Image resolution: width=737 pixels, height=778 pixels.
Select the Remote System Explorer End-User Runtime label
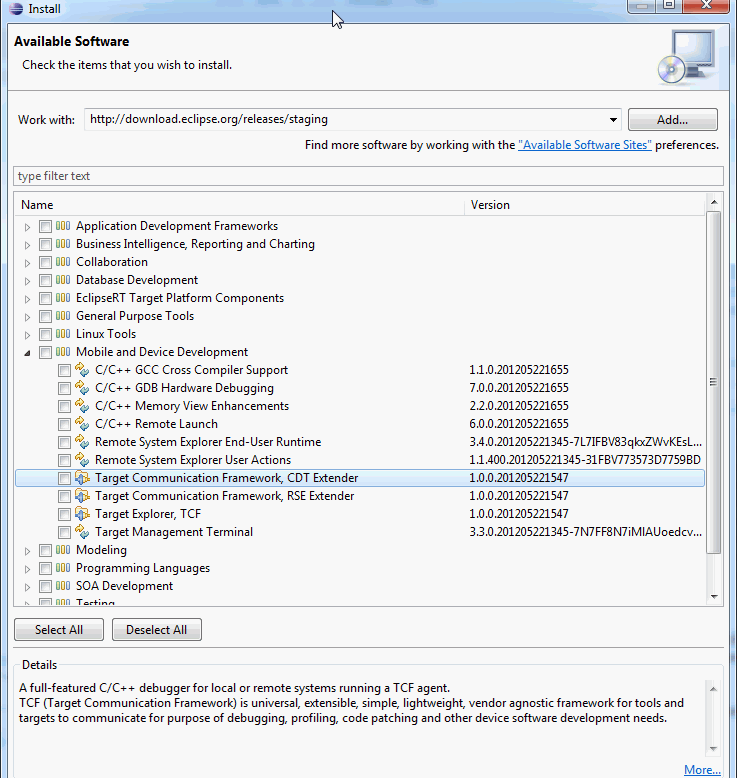coord(208,442)
